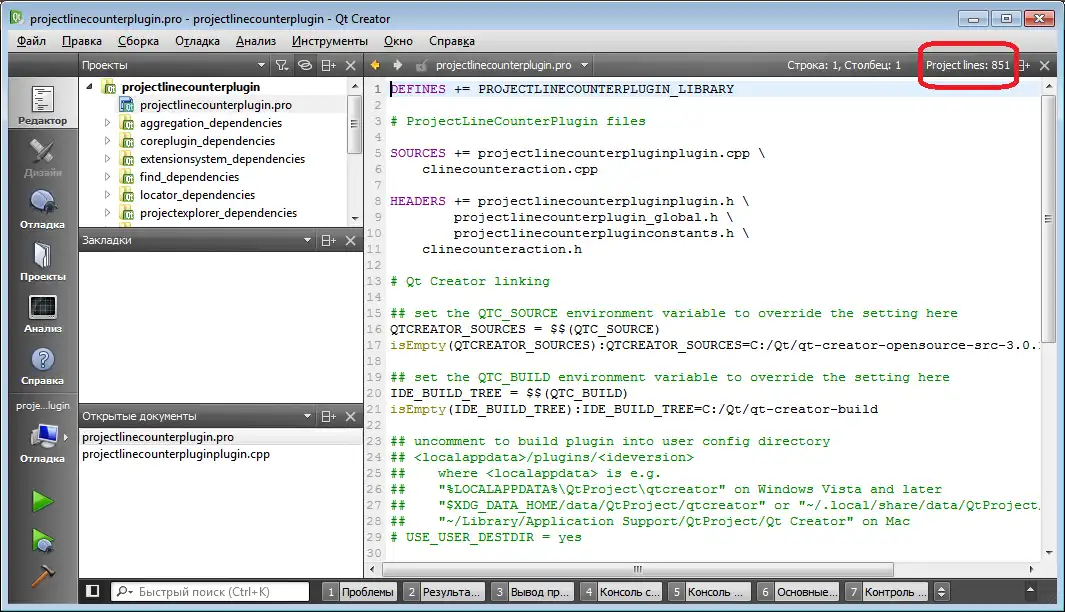Collapse the projectlinecounterplugin root node
The height and width of the screenshot is (612, 1065).
click(89, 87)
